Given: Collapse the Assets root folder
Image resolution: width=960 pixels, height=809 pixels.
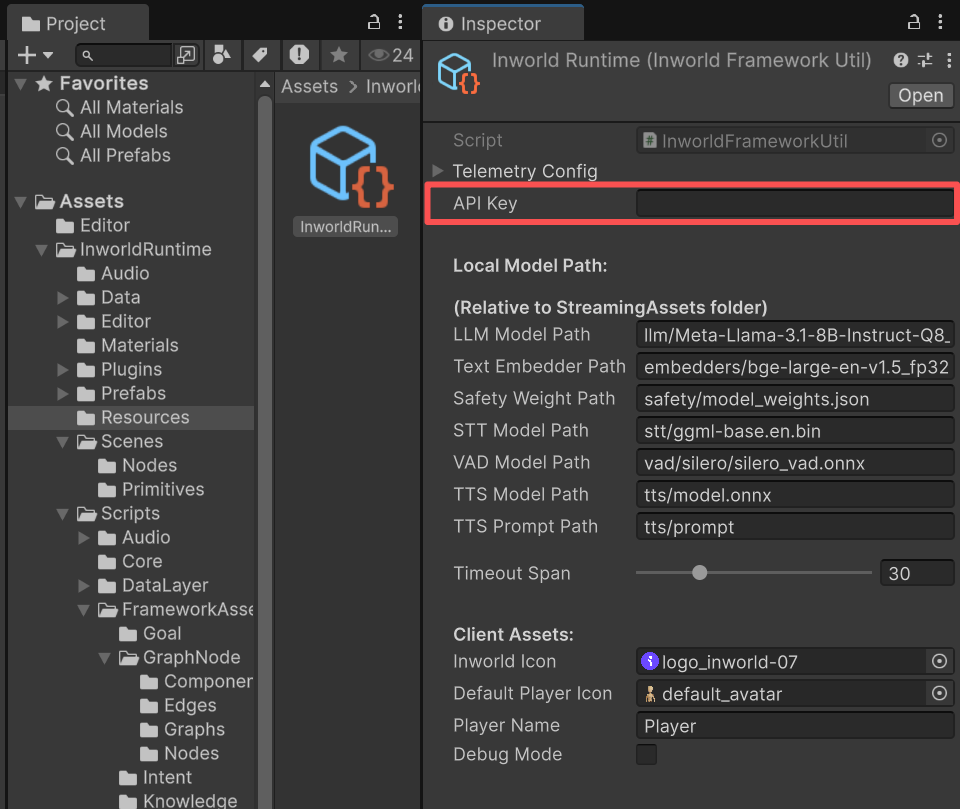Looking at the screenshot, I should click(21, 201).
